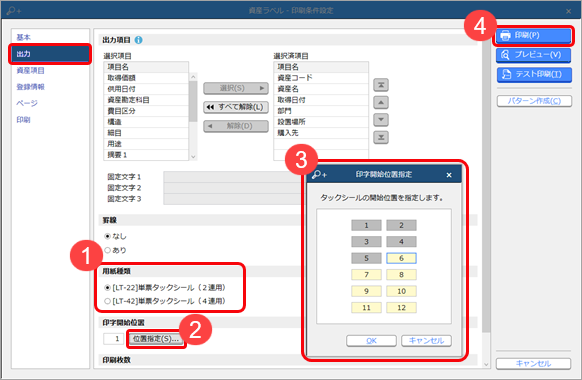The height and width of the screenshot is (380, 582).
Task: Select start position 8
Action: 401,275
